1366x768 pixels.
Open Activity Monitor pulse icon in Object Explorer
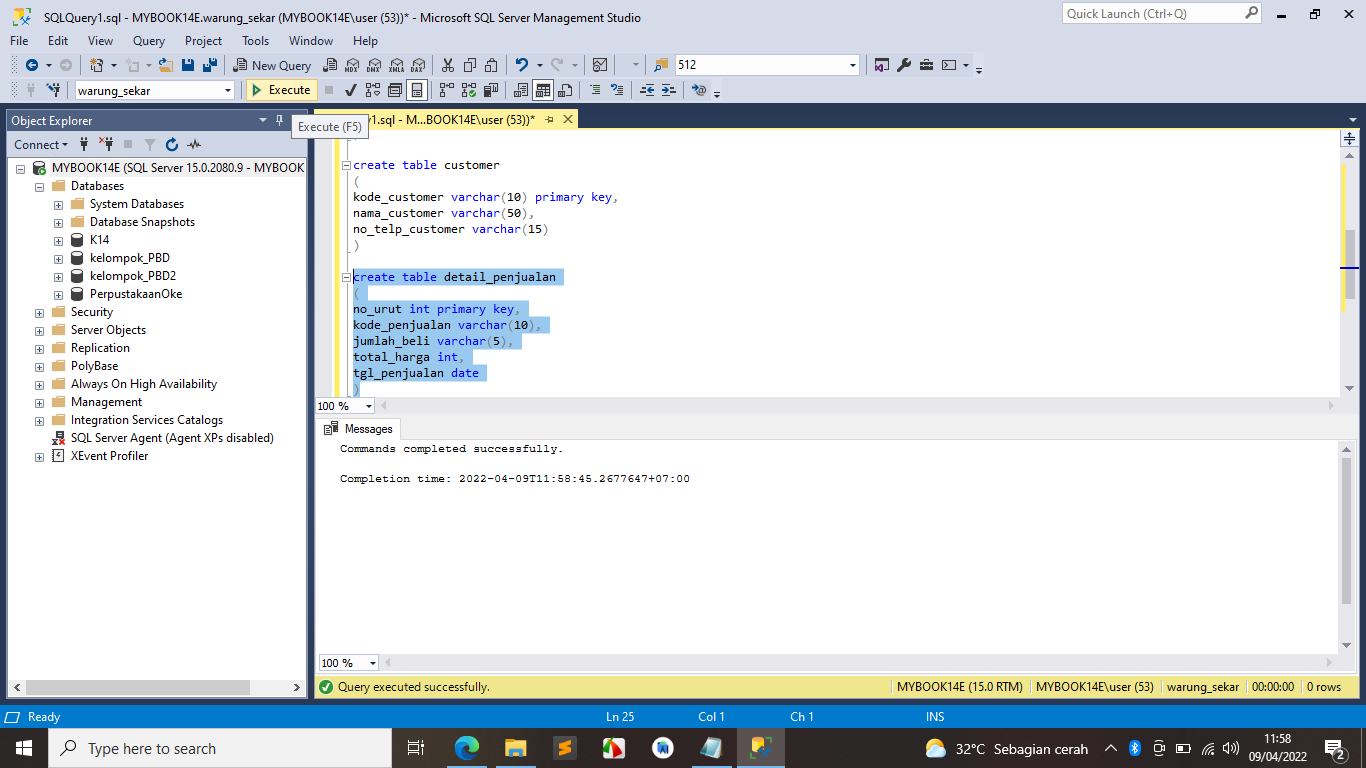[x=194, y=145]
